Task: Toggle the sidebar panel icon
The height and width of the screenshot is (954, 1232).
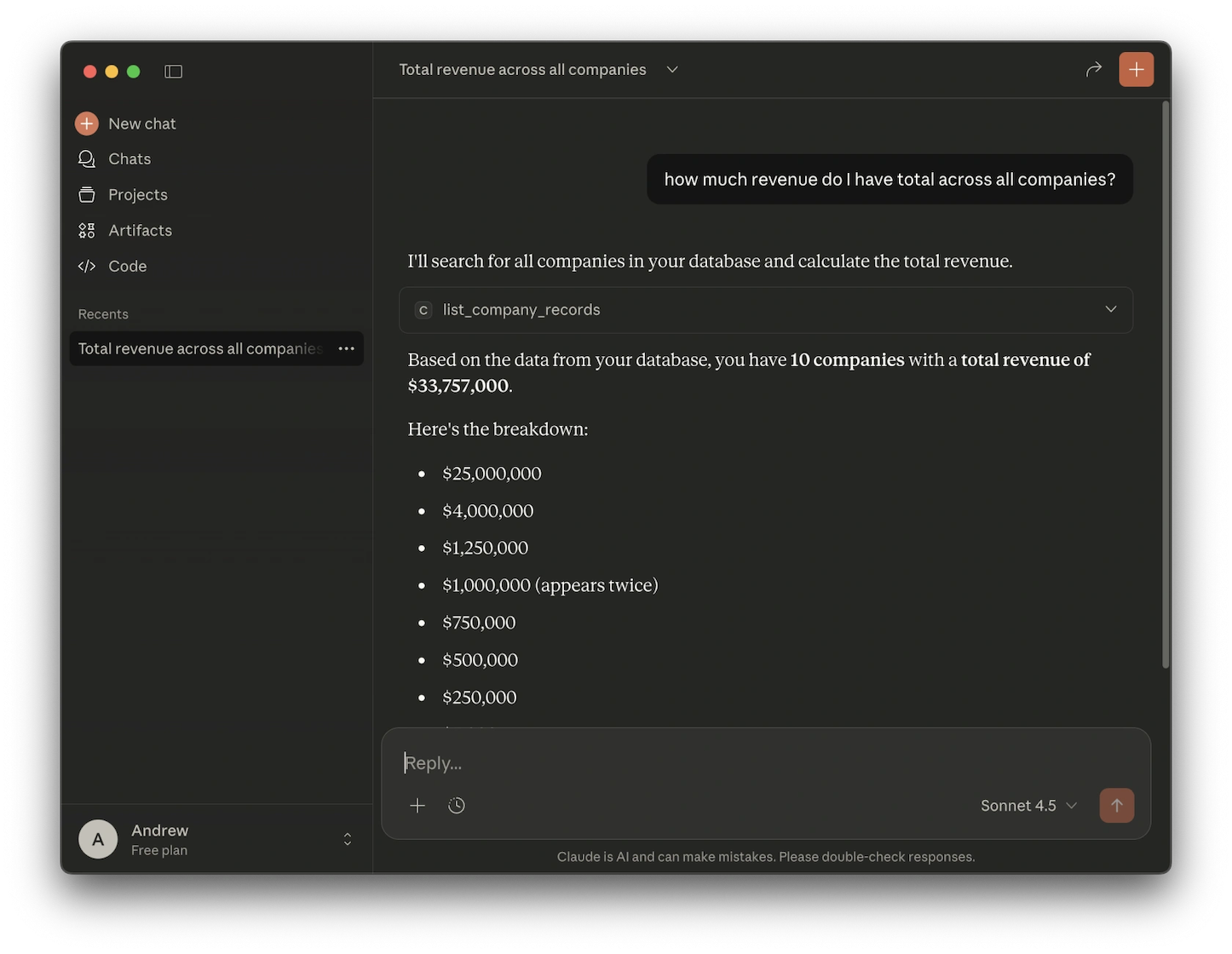Action: pyautogui.click(x=173, y=72)
